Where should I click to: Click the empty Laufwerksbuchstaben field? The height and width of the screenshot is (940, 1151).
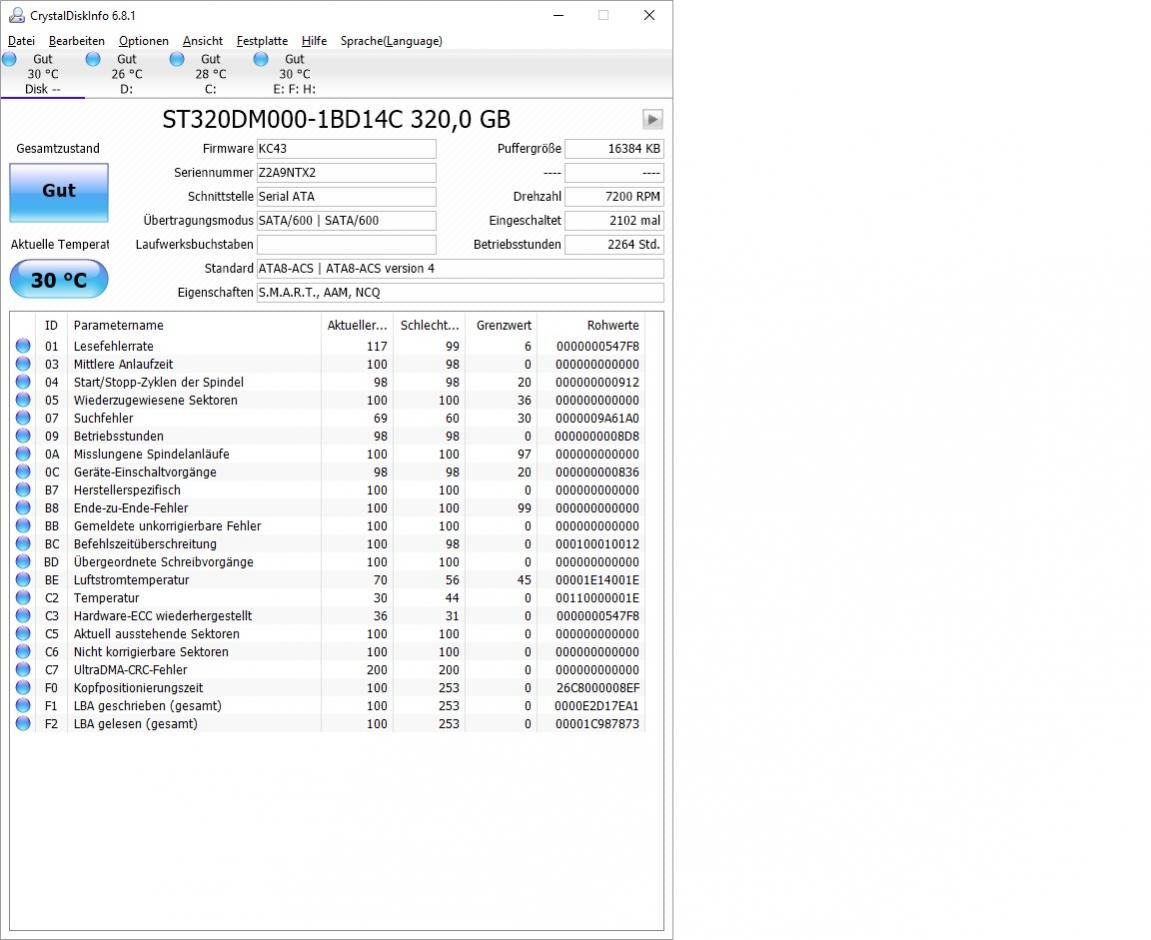click(x=346, y=244)
